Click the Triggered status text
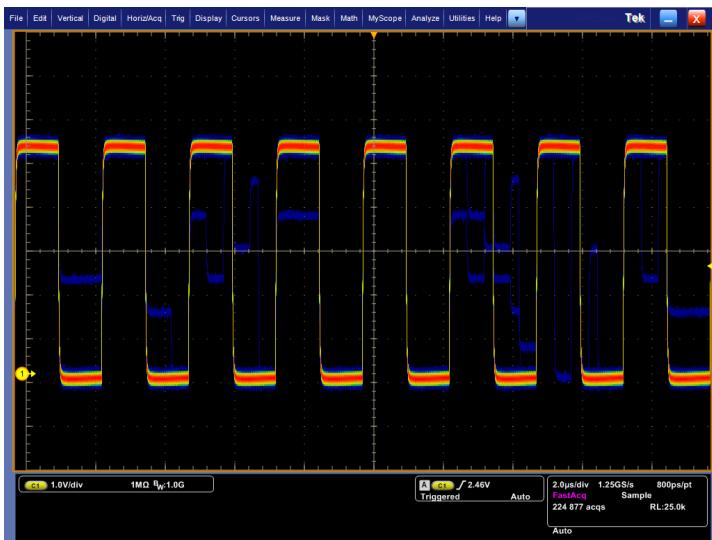 click(440, 496)
